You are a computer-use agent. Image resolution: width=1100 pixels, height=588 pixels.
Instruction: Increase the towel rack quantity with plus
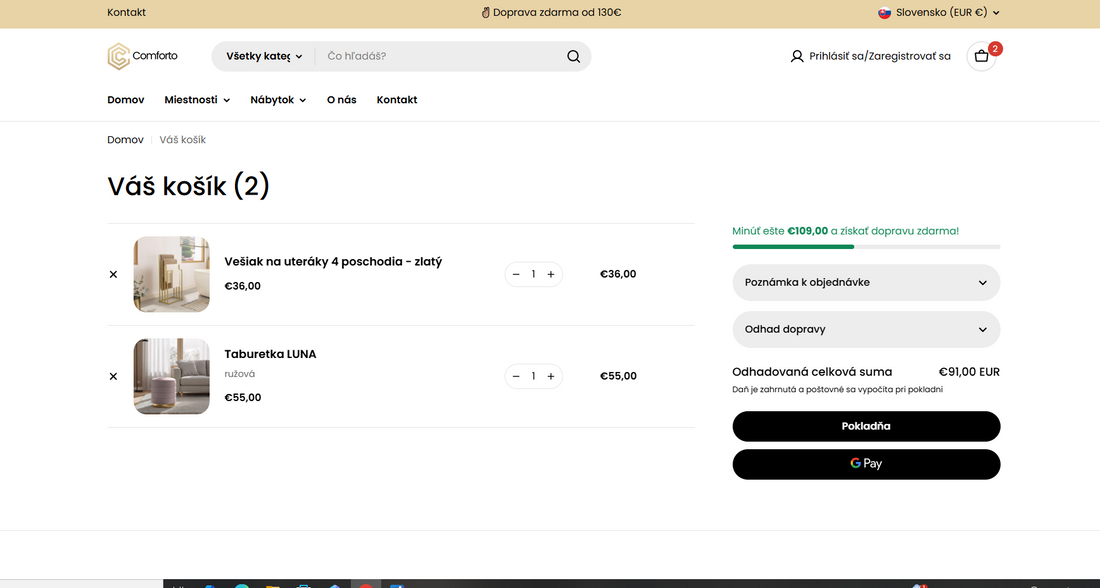pos(551,274)
